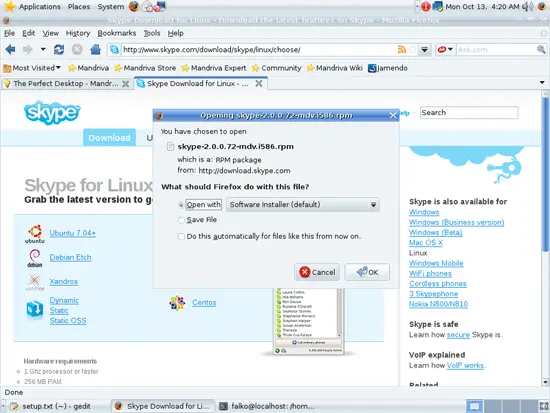
Task: Open the Edit menu
Action: click(x=28, y=33)
